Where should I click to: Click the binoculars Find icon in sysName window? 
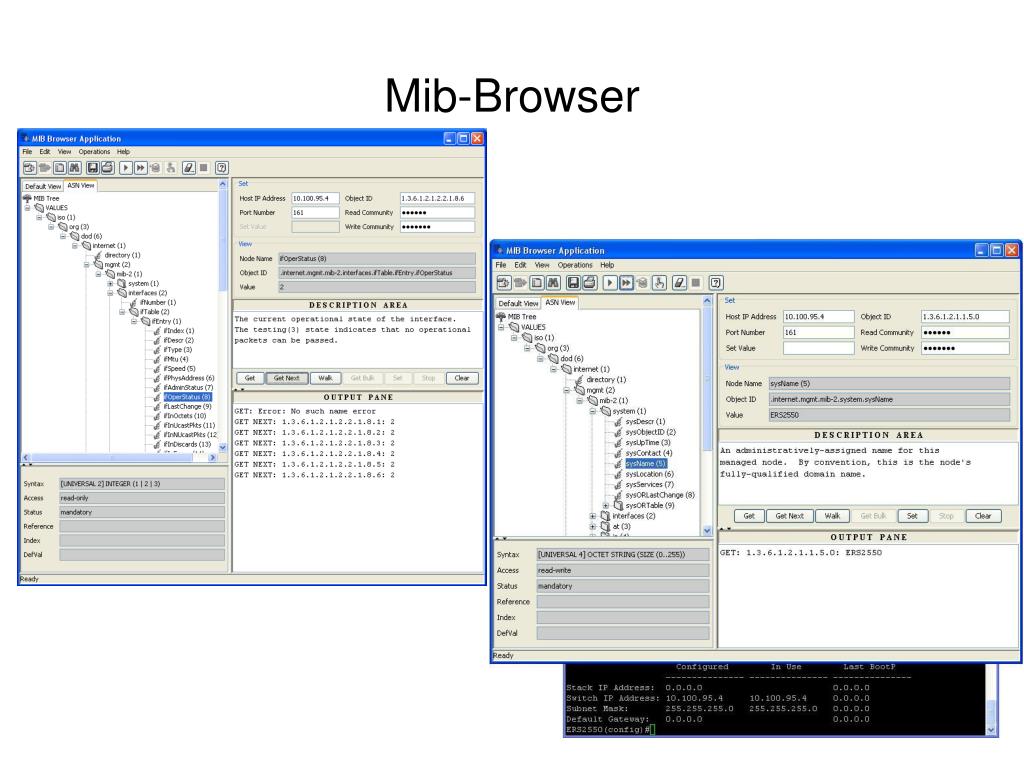pyautogui.click(x=553, y=283)
